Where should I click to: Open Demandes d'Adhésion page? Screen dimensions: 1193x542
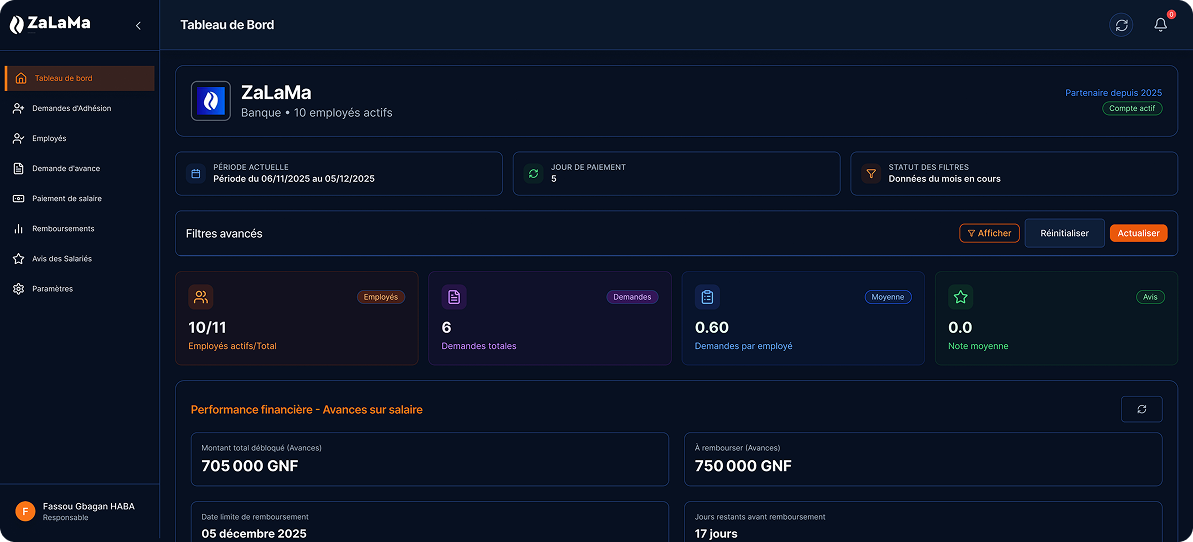[71, 108]
